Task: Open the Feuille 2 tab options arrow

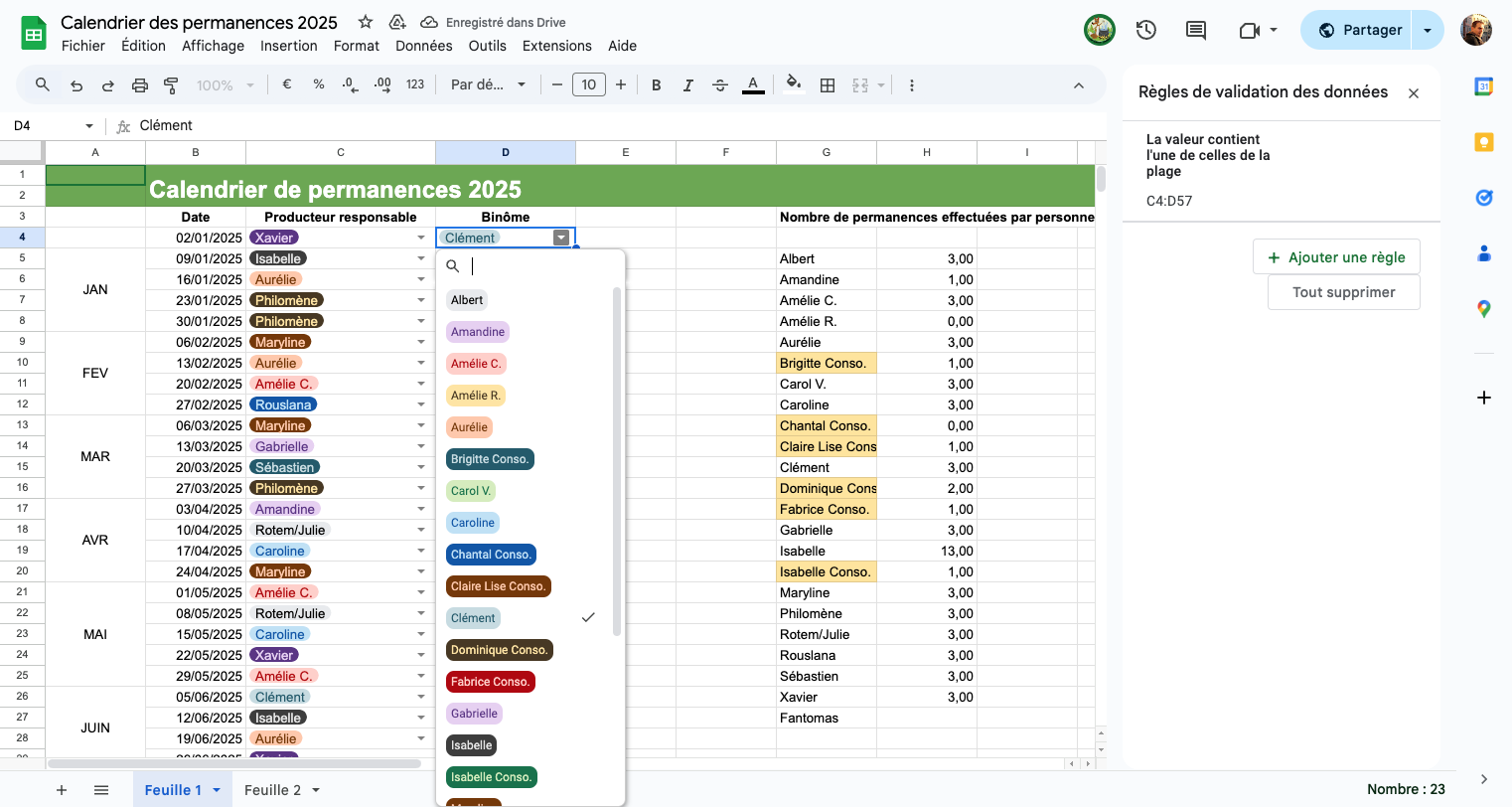Action: 316,790
